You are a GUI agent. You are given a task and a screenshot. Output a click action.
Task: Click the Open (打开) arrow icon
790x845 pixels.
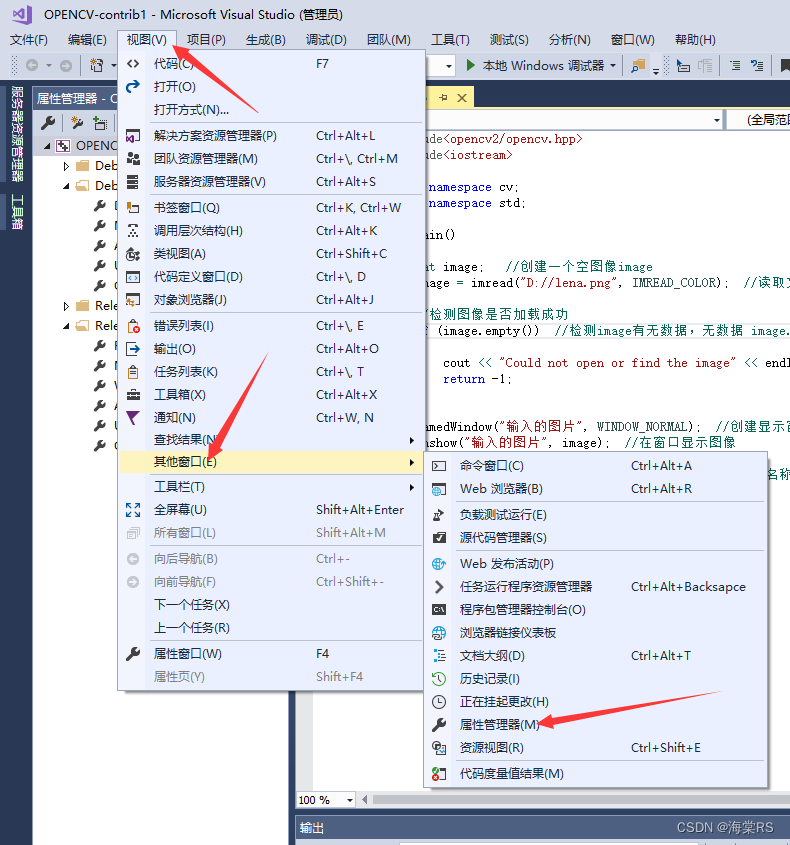pyautogui.click(x=133, y=86)
